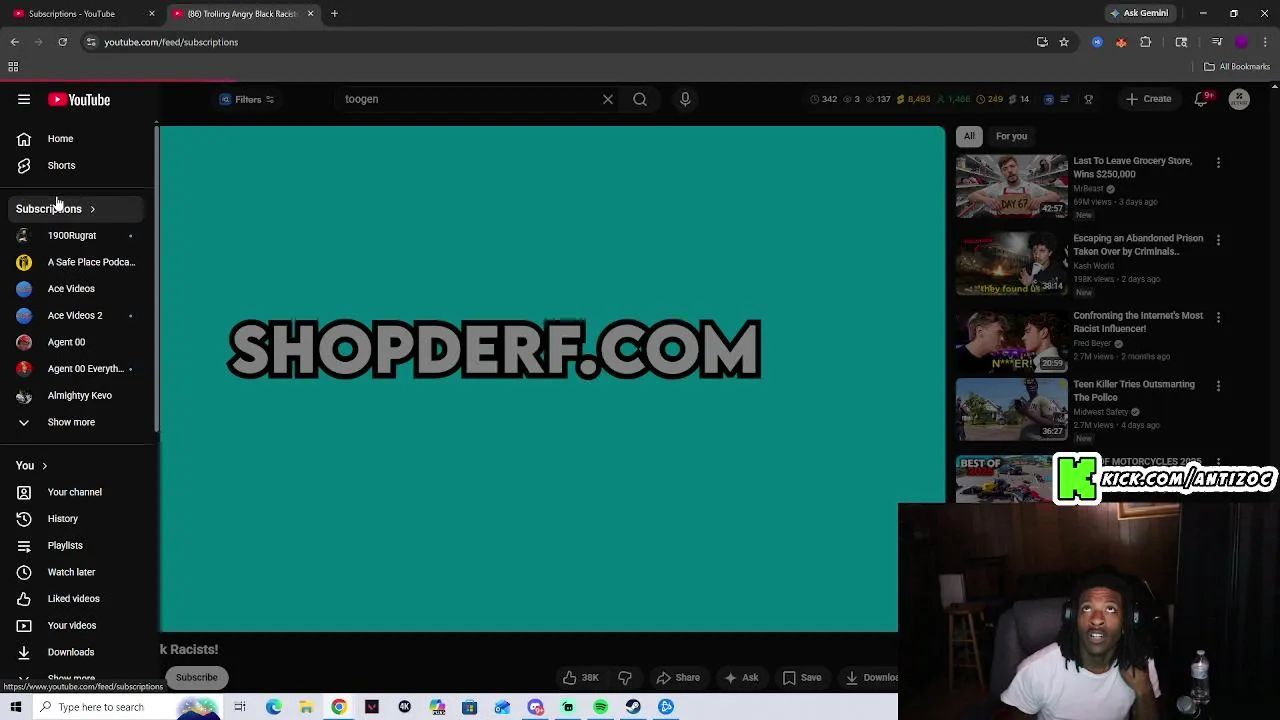The height and width of the screenshot is (720, 1280).
Task: Open Watch later in the sidebar
Action: tap(71, 572)
